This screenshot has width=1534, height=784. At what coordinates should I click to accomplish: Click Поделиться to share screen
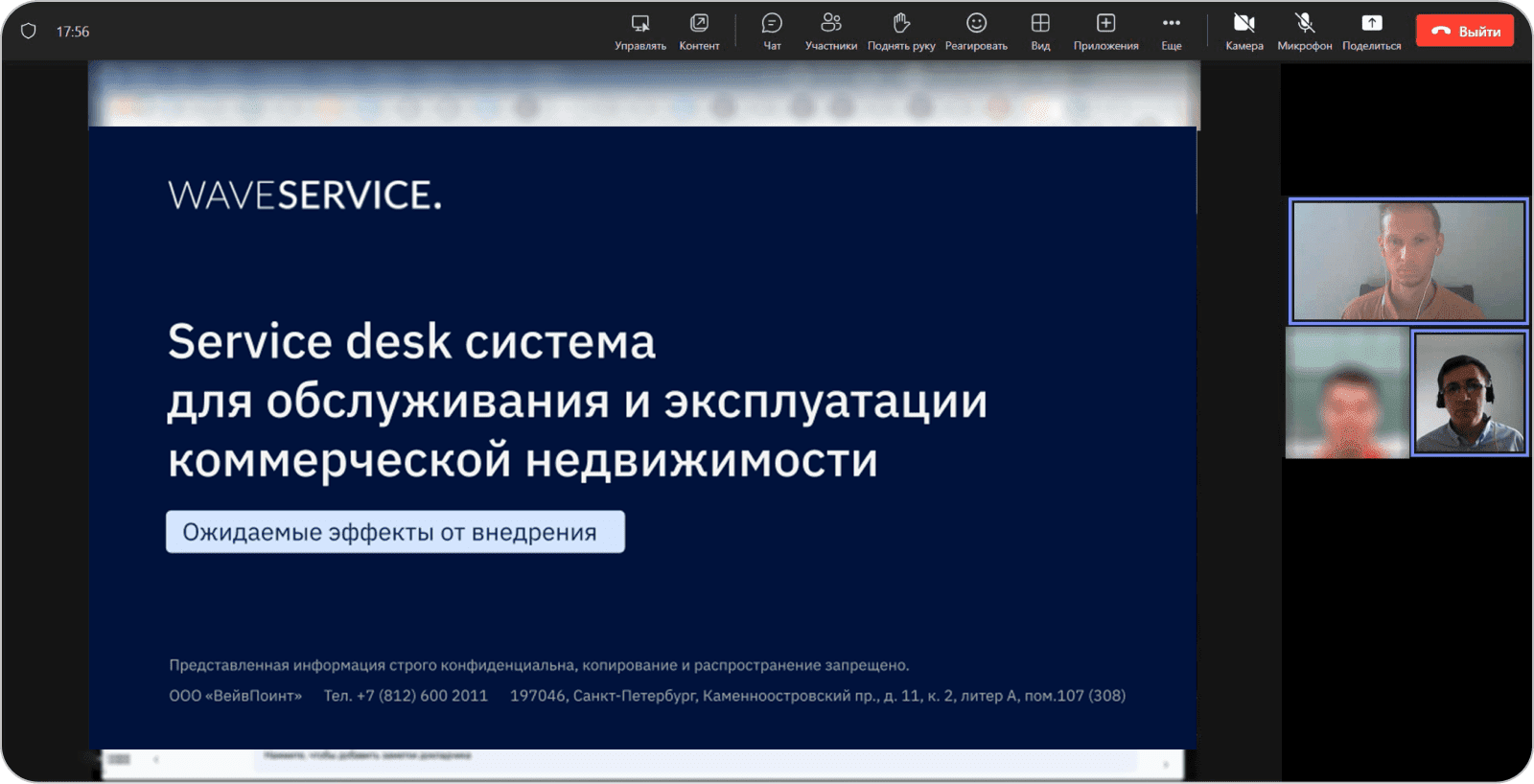(1371, 31)
